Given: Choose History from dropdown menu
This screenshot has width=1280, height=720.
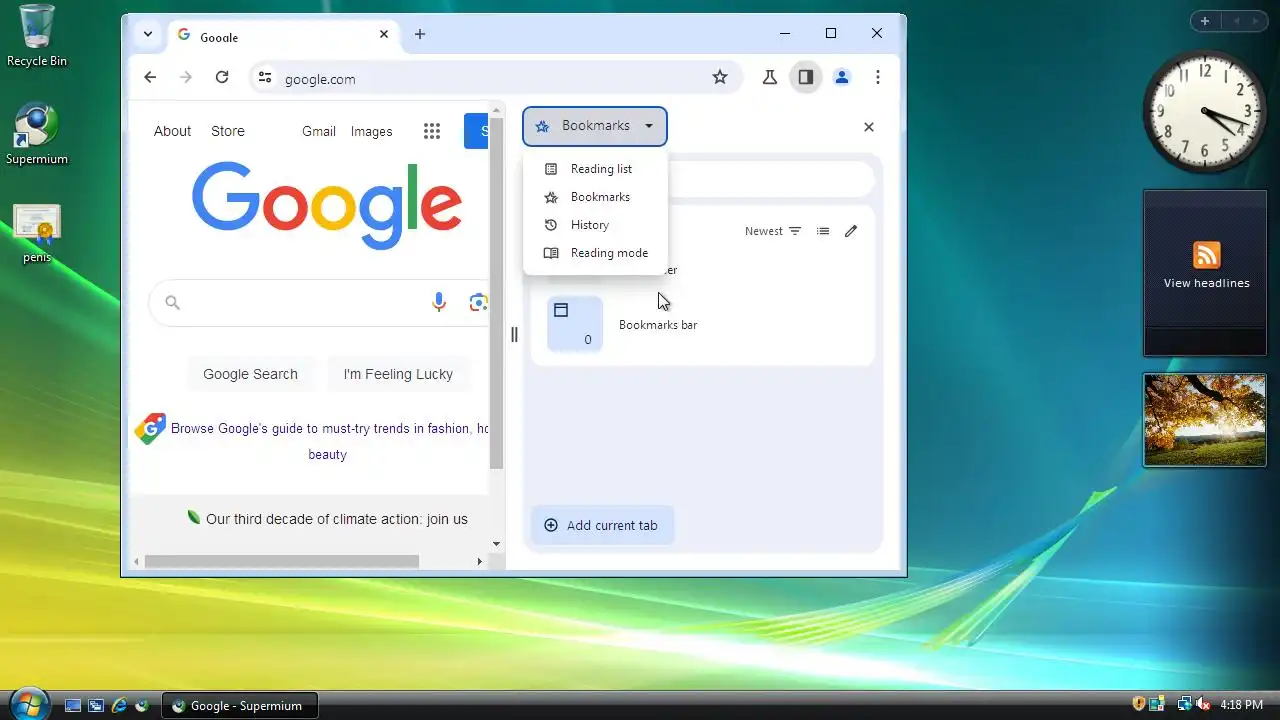Looking at the screenshot, I should [x=595, y=225].
